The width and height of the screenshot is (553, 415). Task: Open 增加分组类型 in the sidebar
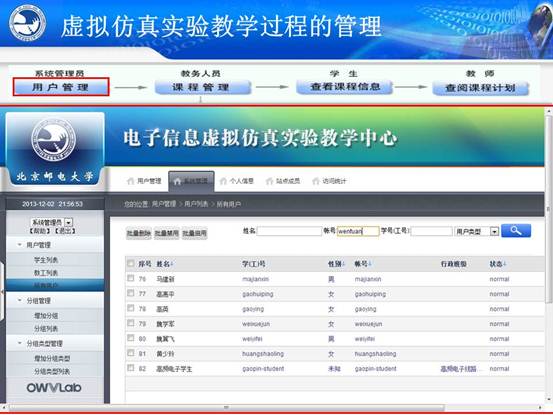(52, 358)
